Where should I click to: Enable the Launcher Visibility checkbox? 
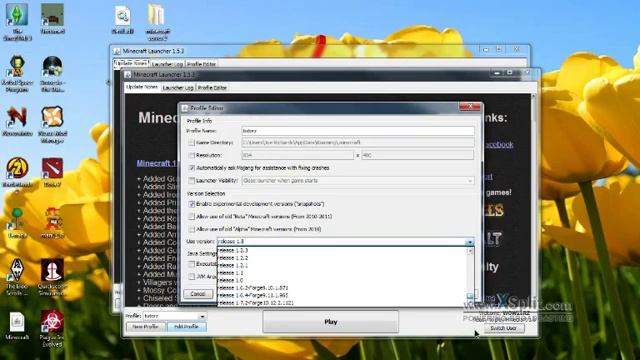click(191, 180)
